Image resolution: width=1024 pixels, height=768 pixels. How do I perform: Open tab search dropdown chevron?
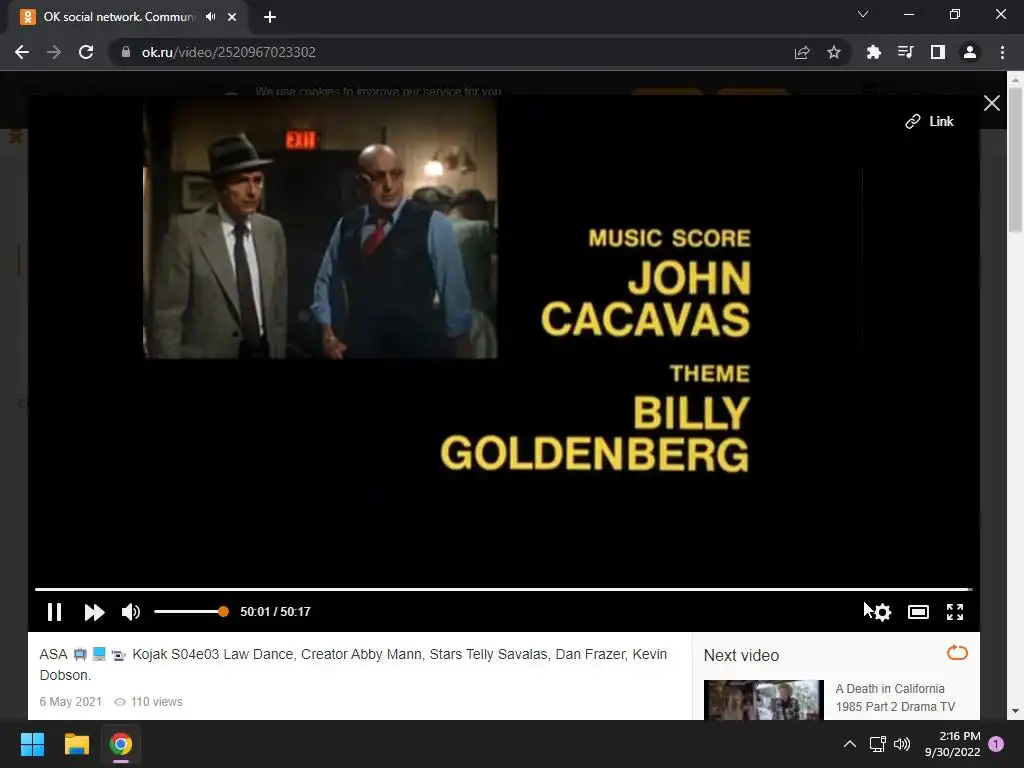(x=863, y=14)
